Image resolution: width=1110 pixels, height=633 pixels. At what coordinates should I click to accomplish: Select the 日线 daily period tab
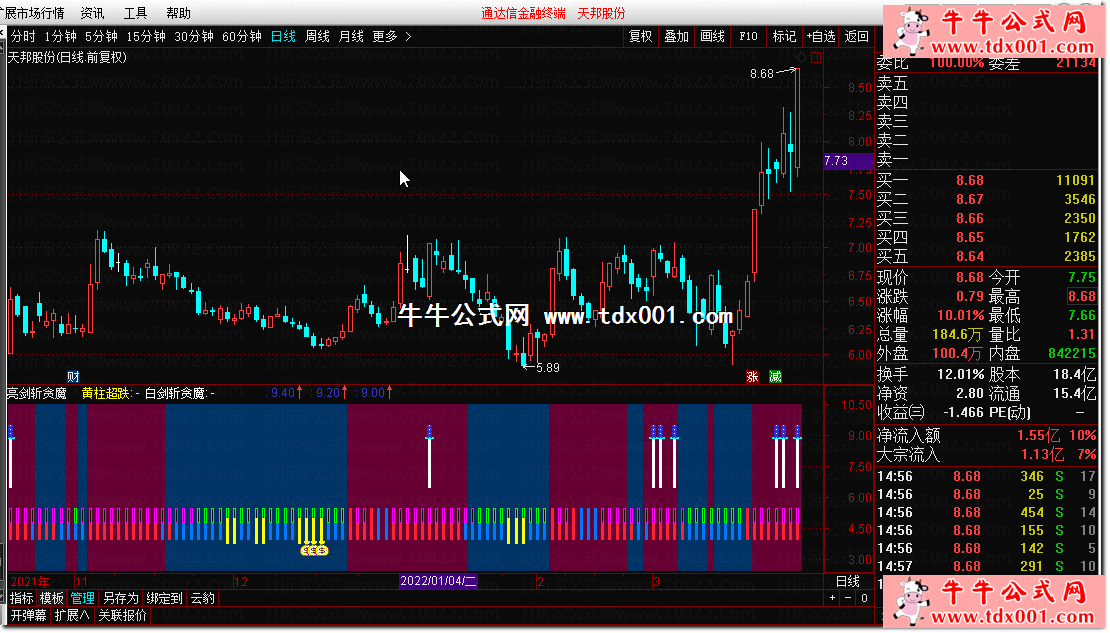[283, 36]
